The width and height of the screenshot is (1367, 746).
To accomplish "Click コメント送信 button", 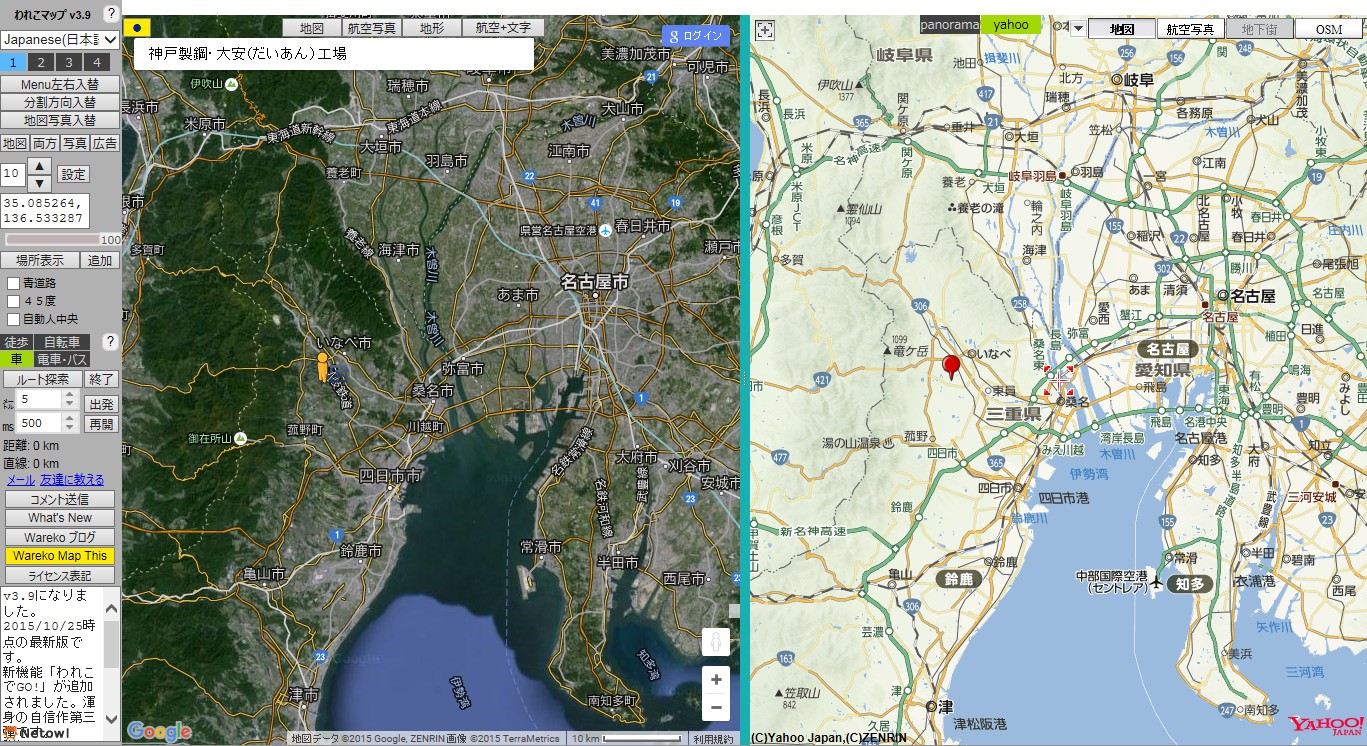I will (60, 499).
